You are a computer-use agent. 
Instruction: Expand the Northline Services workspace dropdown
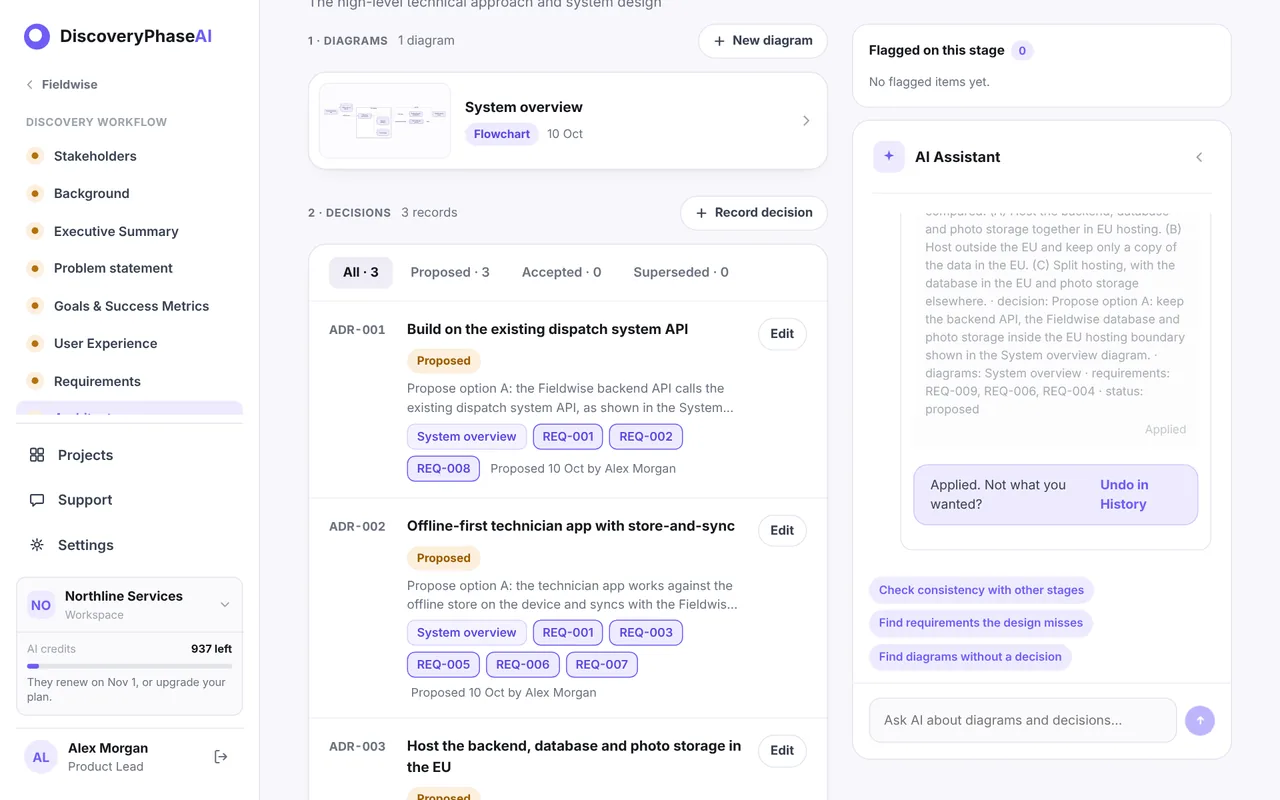coord(225,605)
